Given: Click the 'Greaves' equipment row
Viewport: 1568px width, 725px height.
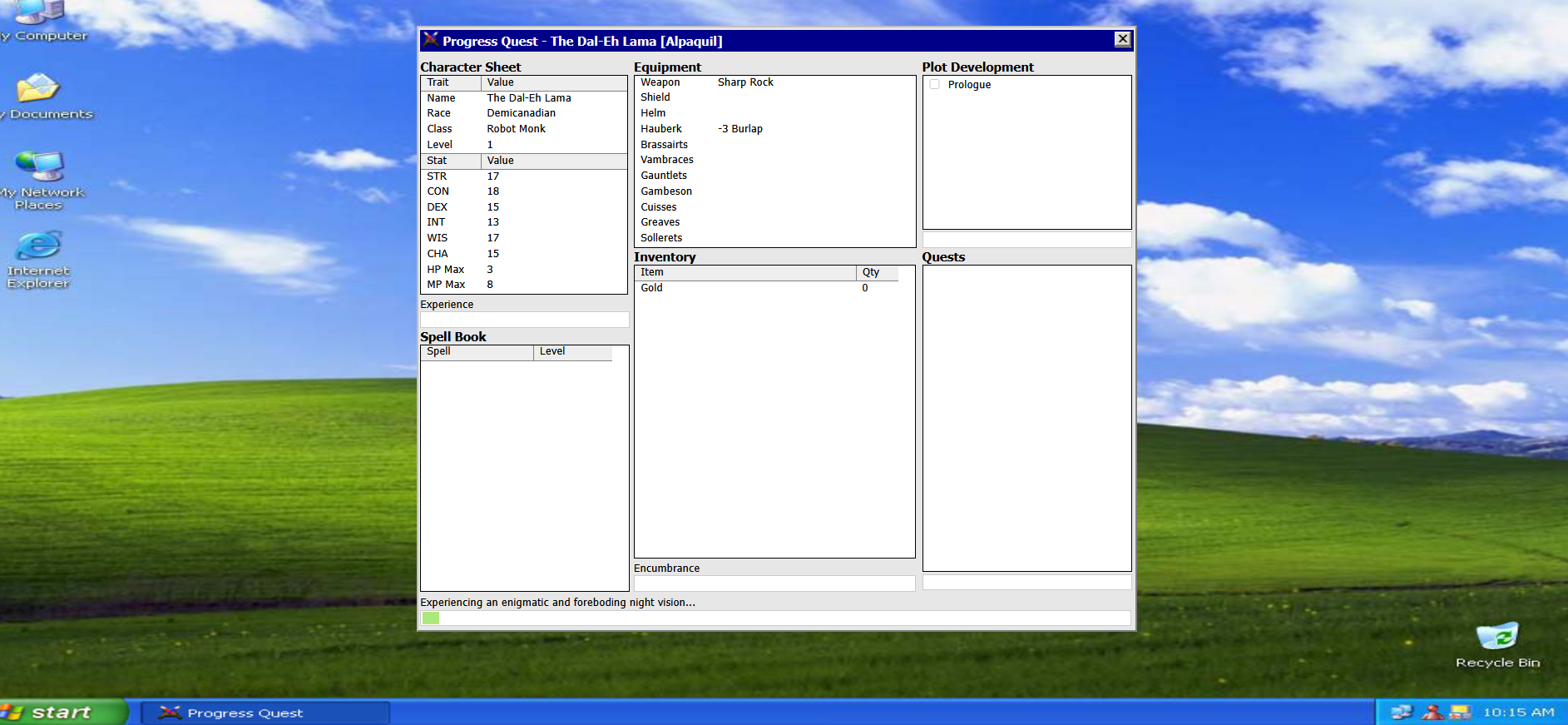Looking at the screenshot, I should (x=660, y=222).
